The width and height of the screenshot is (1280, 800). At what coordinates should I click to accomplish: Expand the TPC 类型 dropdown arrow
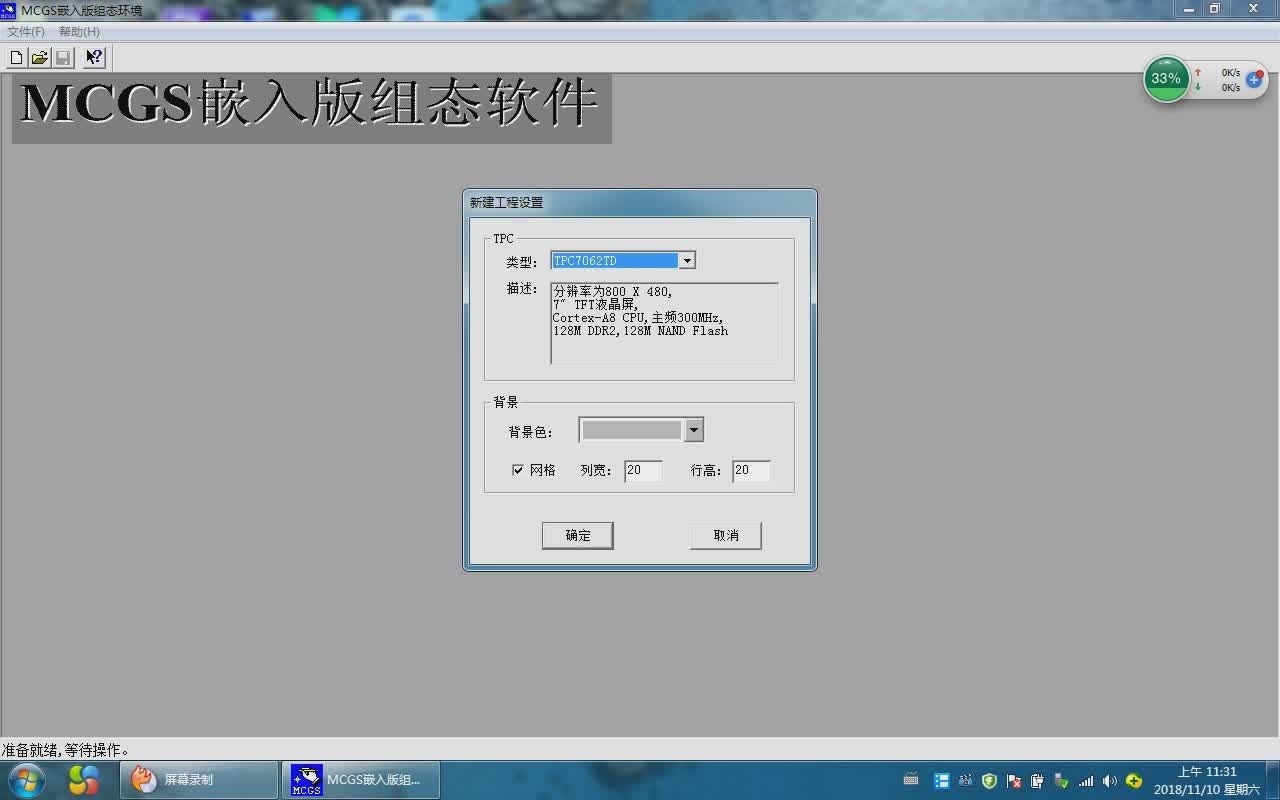click(x=687, y=261)
